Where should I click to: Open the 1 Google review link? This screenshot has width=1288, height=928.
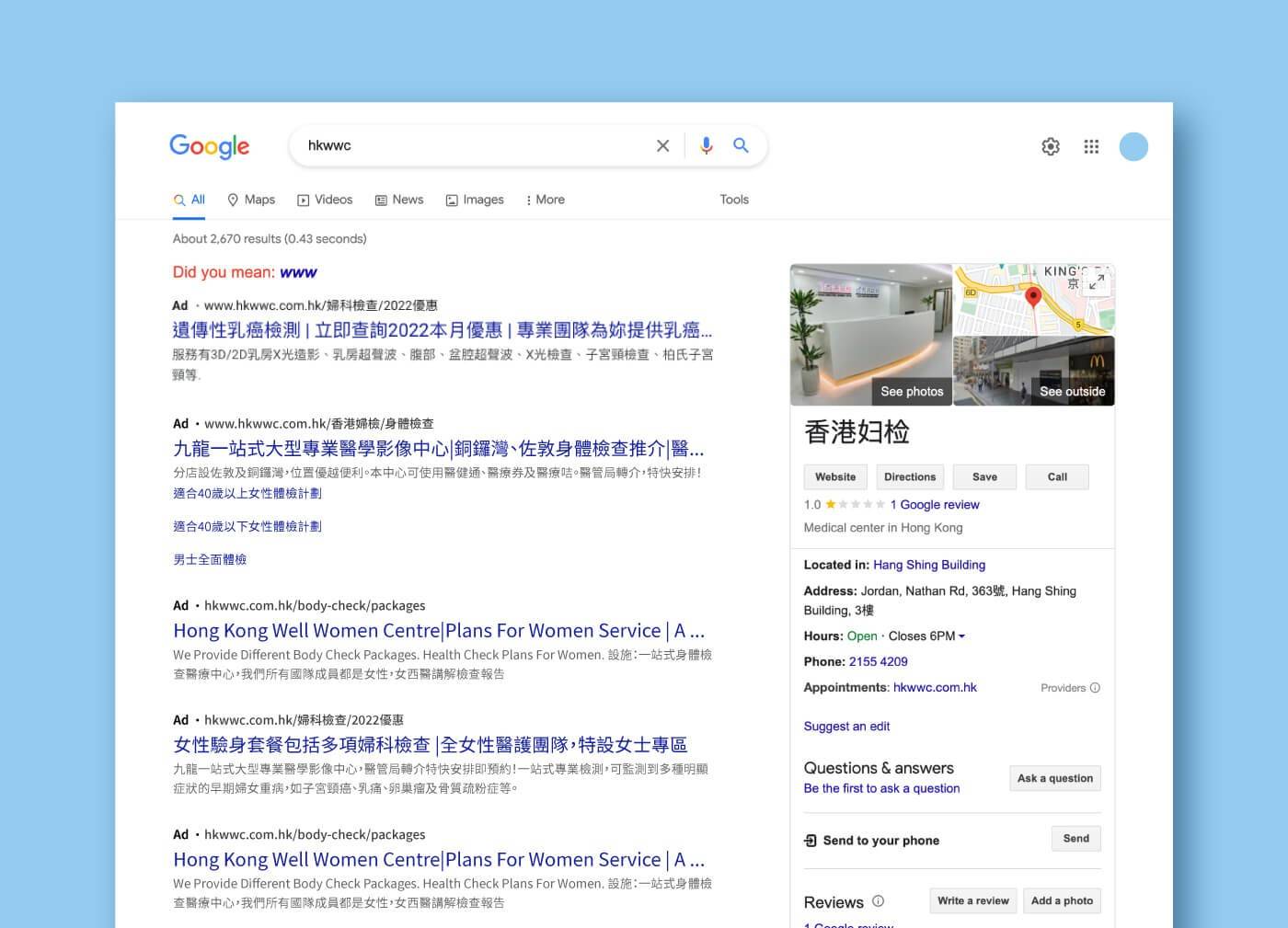tap(935, 504)
